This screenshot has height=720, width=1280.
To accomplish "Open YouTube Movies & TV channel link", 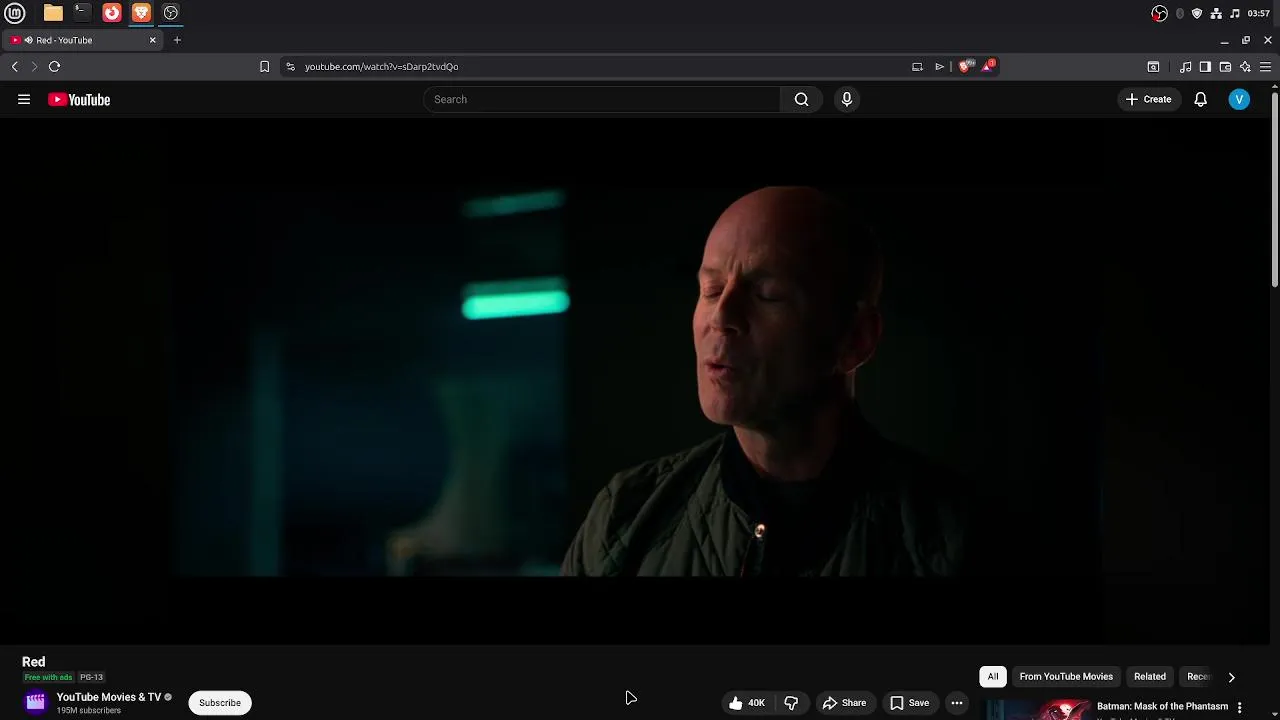I will pyautogui.click(x=109, y=697).
